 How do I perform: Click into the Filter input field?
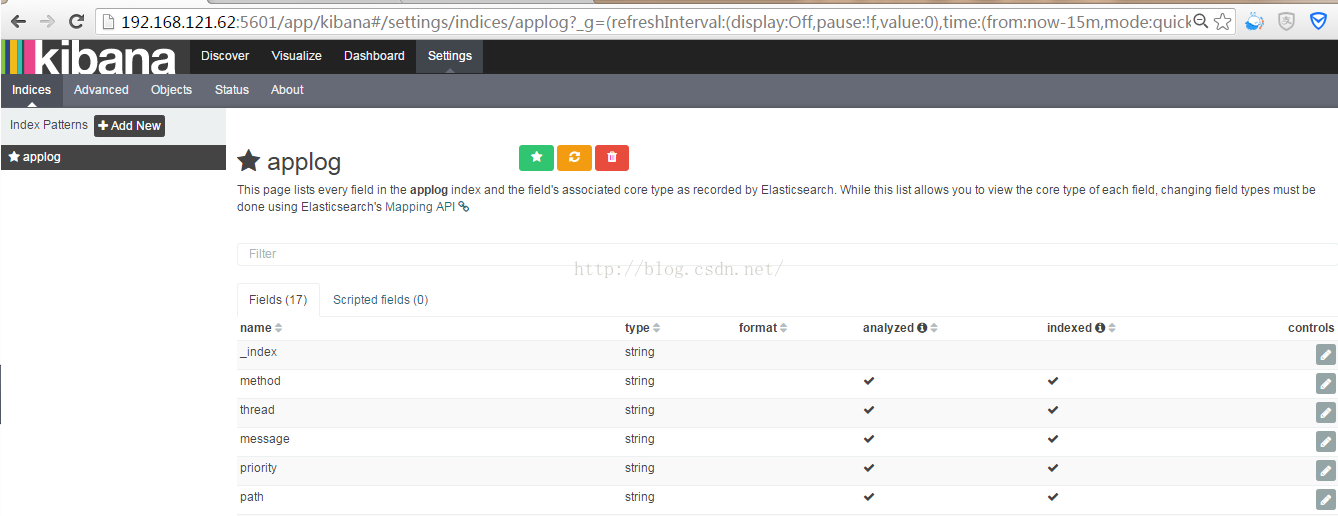point(787,254)
